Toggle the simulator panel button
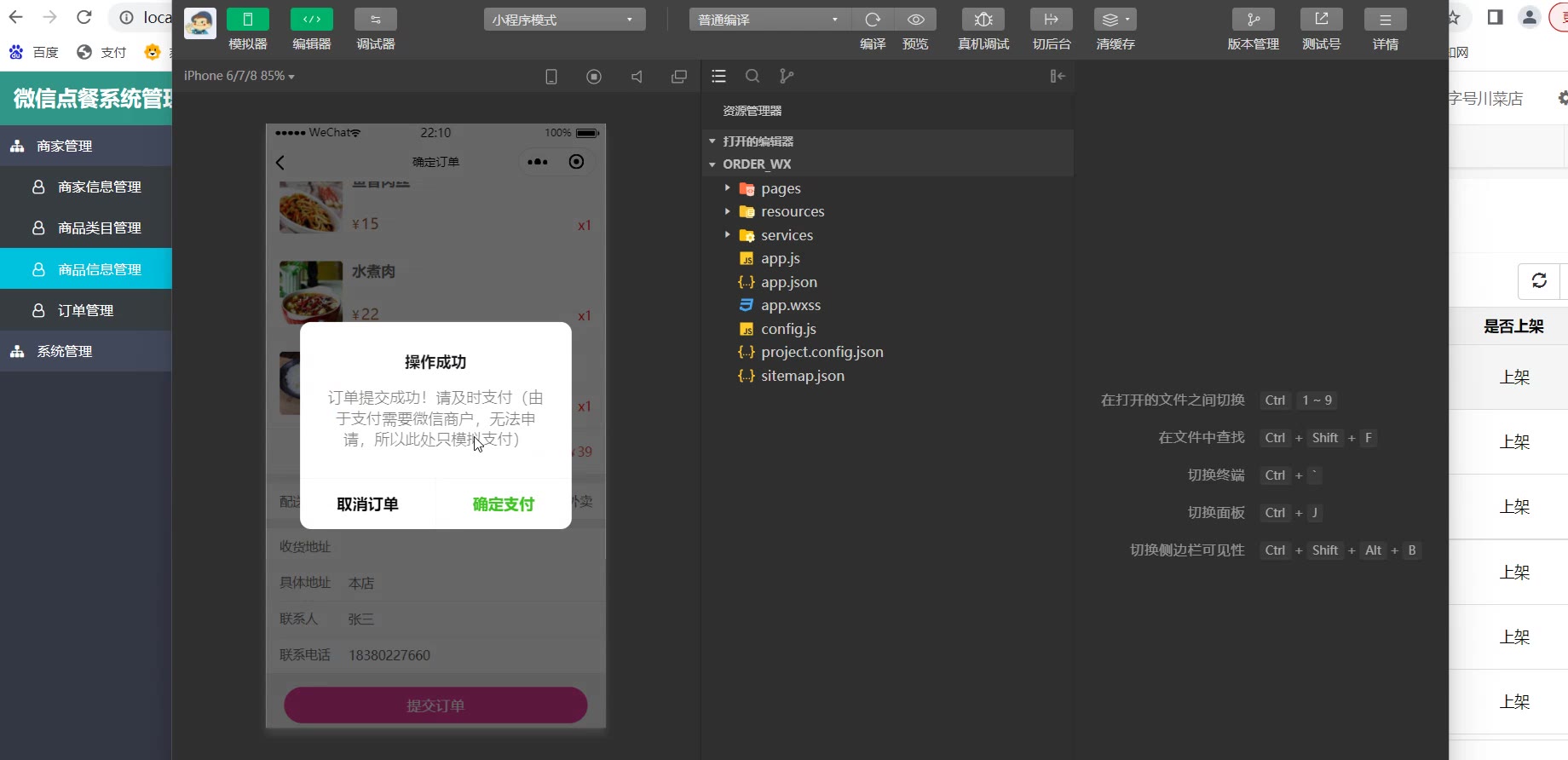 [248, 20]
